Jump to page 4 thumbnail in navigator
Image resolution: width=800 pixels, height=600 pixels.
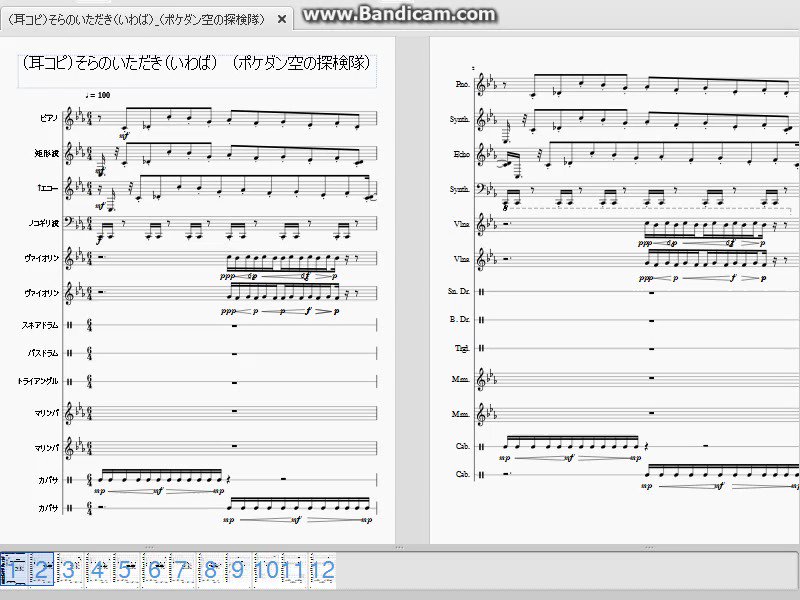point(97,569)
